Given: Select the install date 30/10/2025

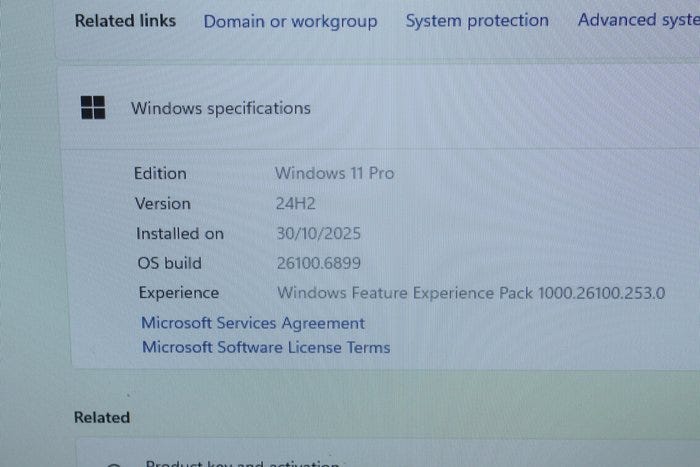Looking at the screenshot, I should point(319,234).
